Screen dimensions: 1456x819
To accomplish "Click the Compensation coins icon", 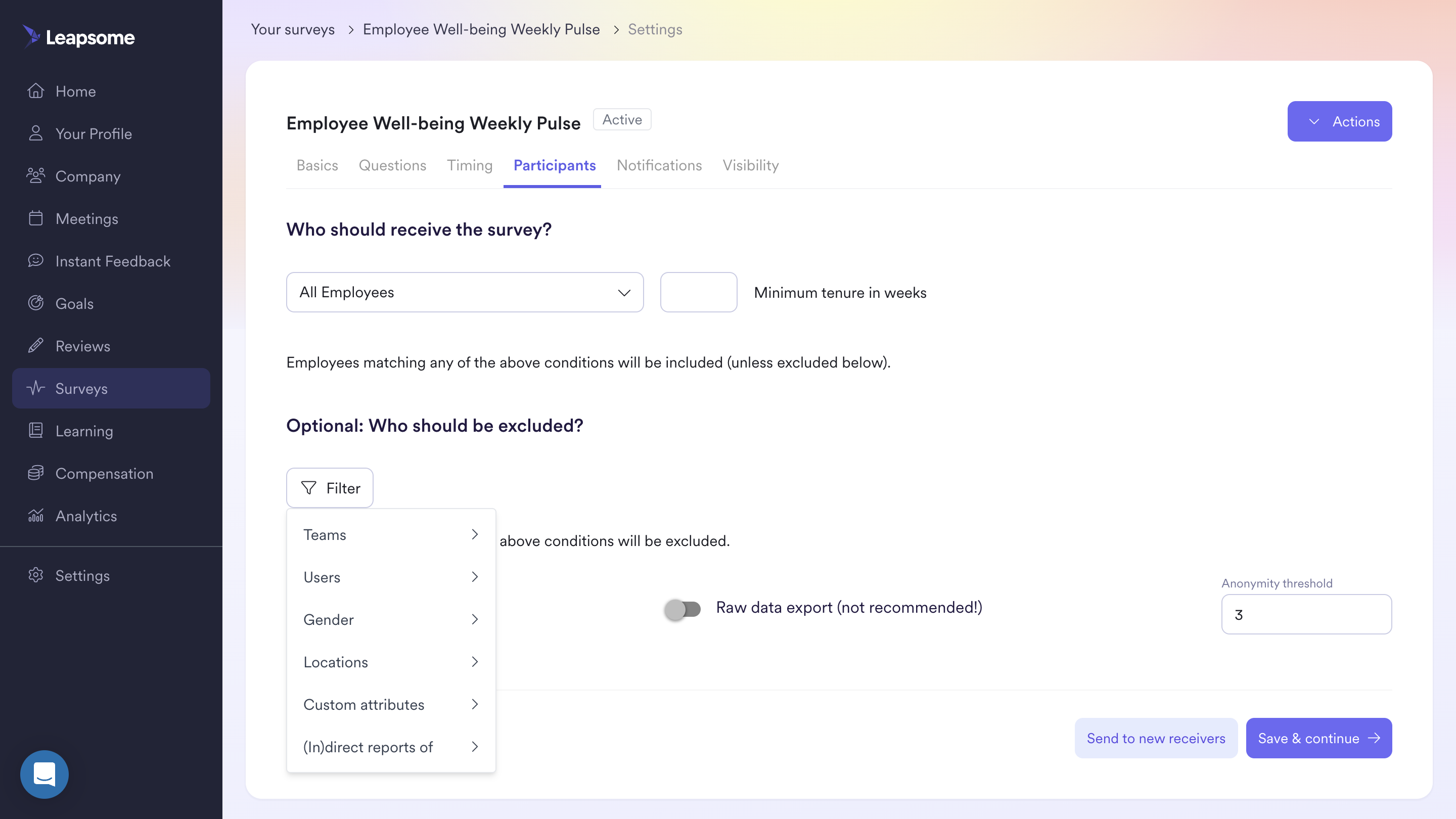I will click(x=35, y=473).
